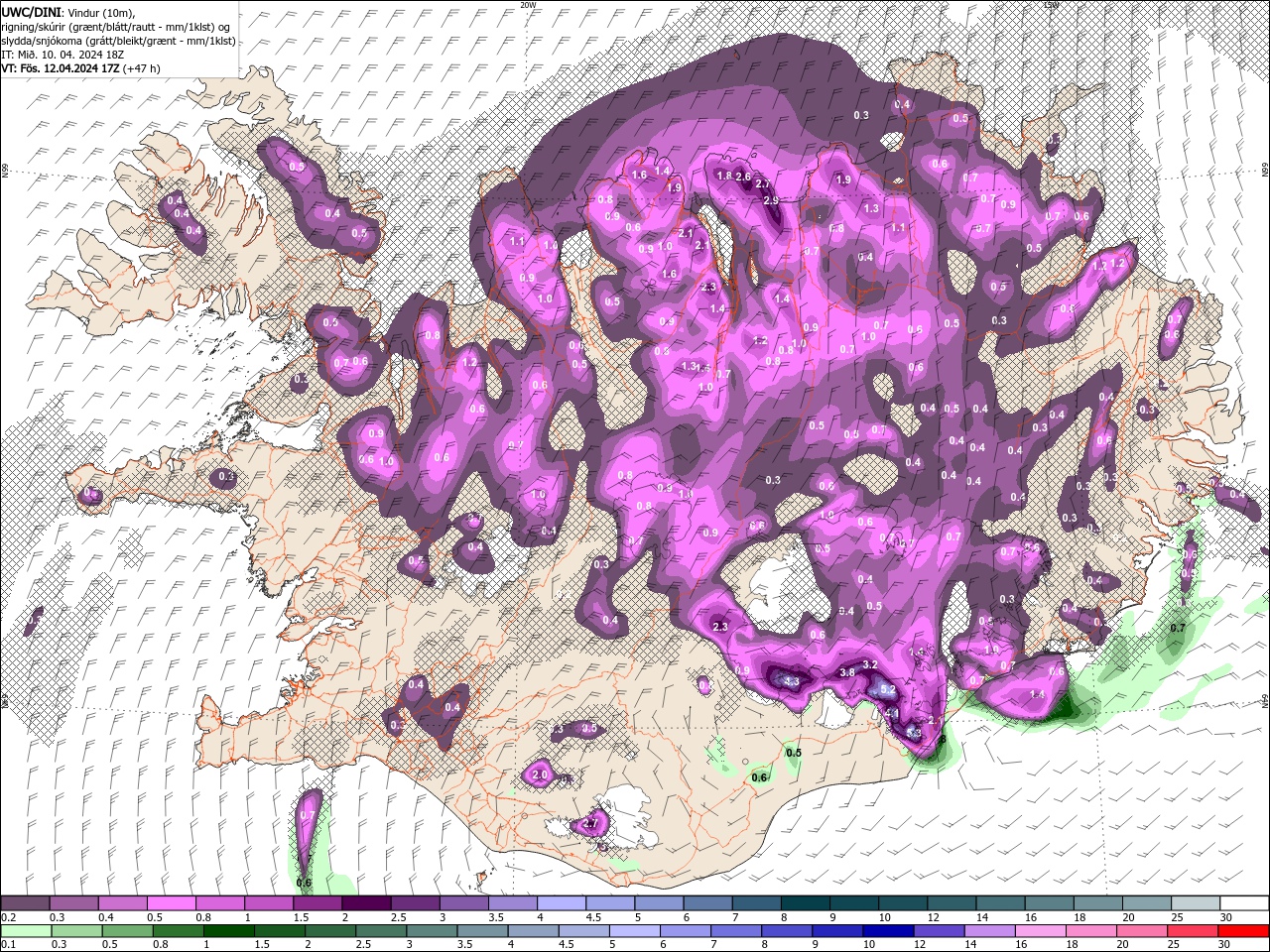This screenshot has width=1270, height=952.
Task: Click the 3.2 precipitation value on the map
Action: (870, 663)
